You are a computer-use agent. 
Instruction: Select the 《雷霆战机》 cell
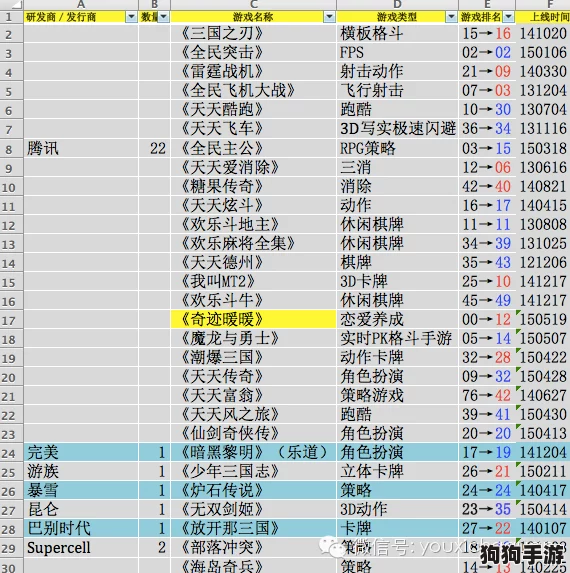254,72
